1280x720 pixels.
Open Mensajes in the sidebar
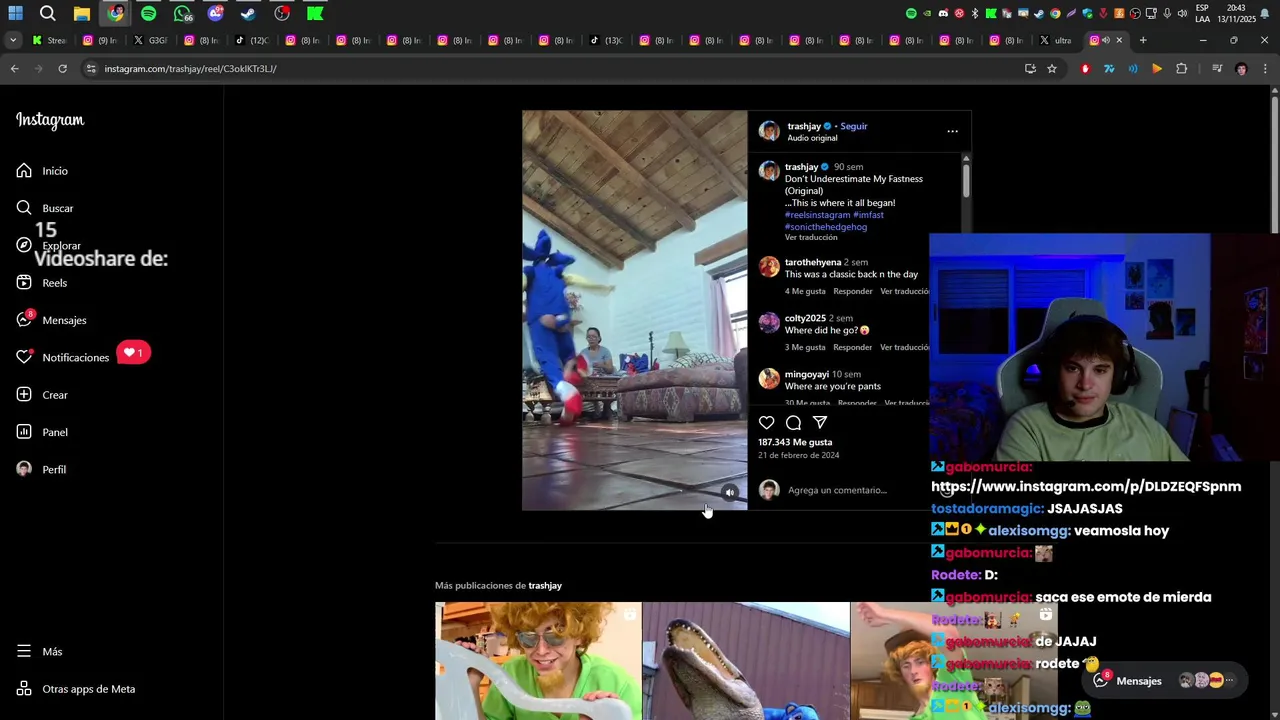[x=51, y=320]
